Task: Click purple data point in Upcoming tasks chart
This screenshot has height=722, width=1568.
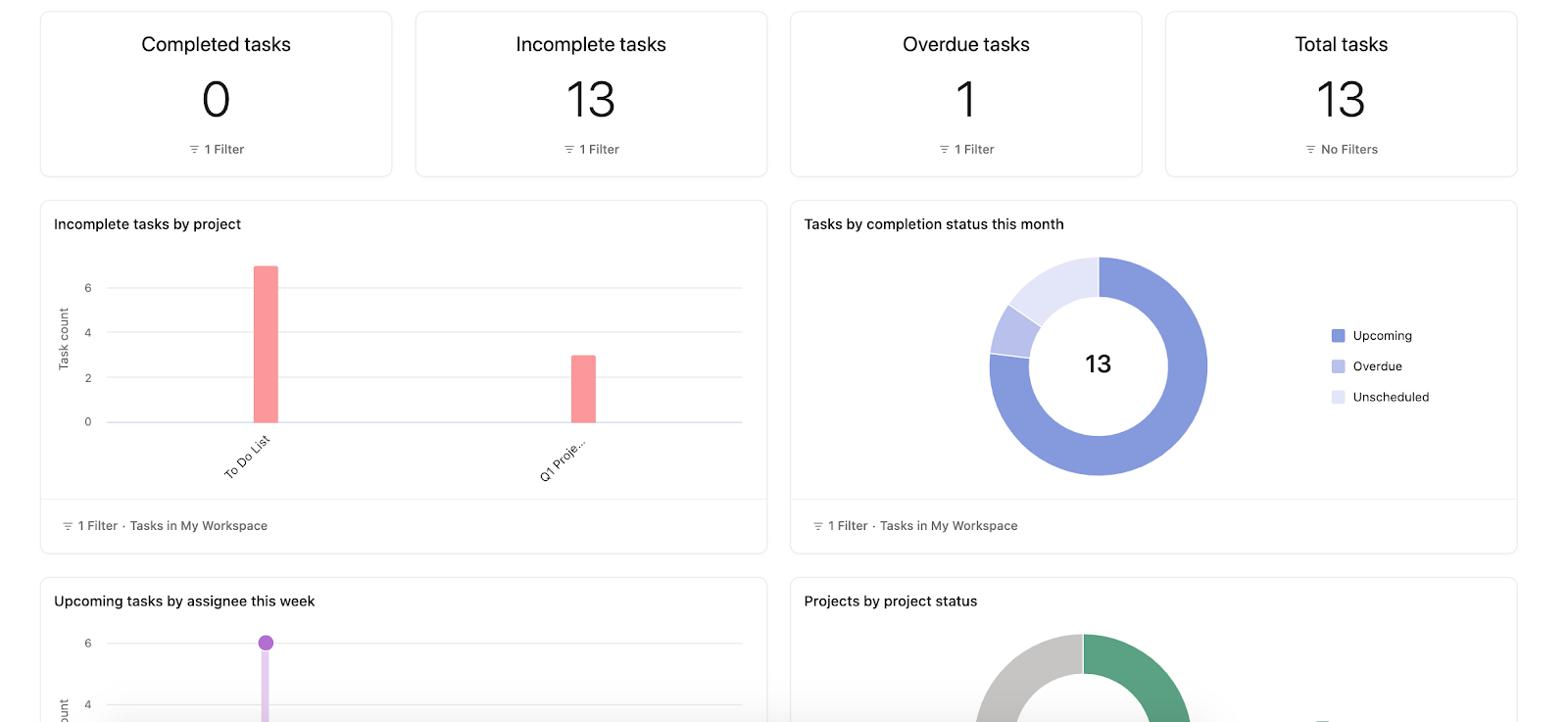Action: coord(266,643)
